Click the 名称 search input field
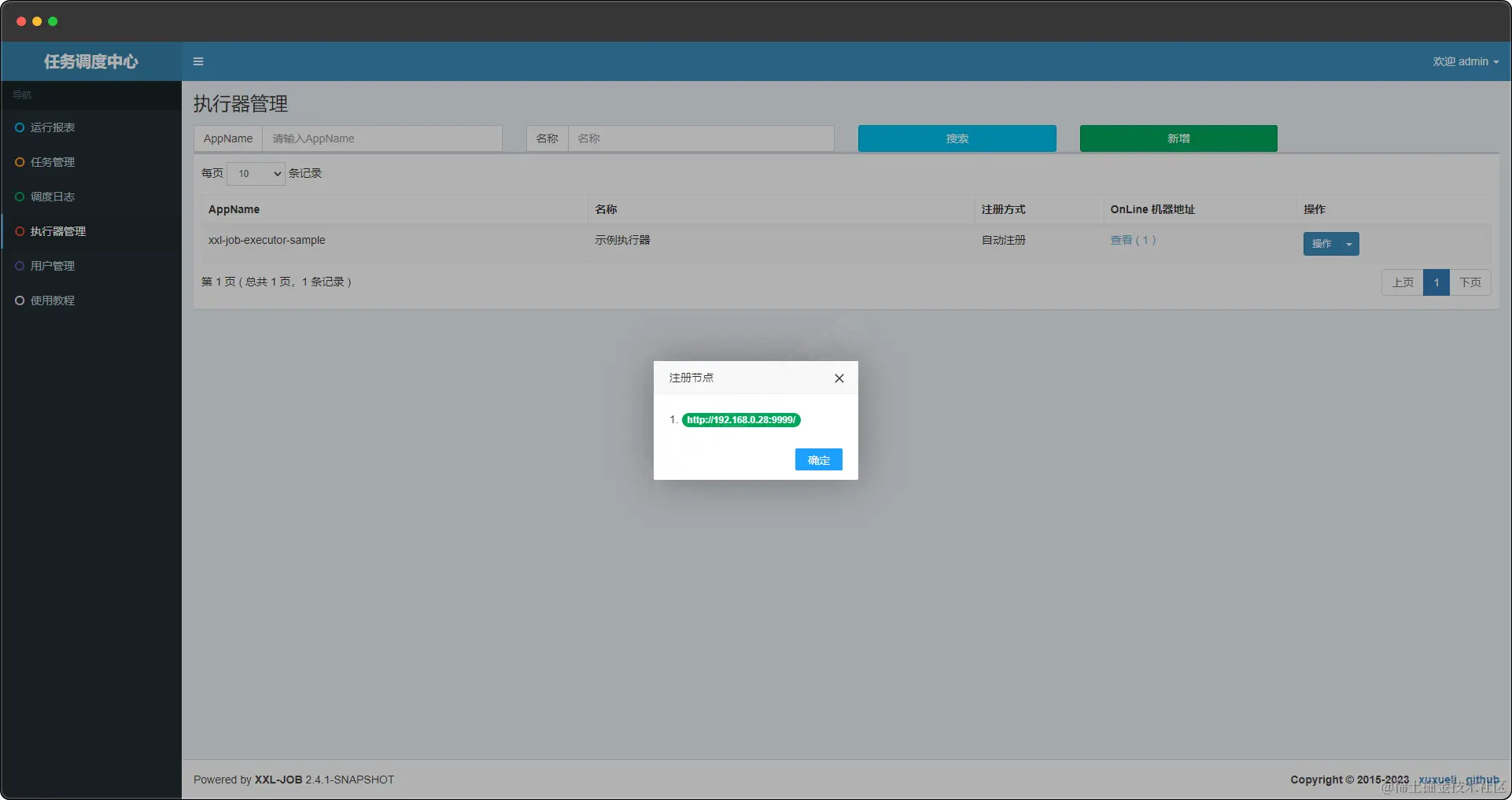 [701, 138]
